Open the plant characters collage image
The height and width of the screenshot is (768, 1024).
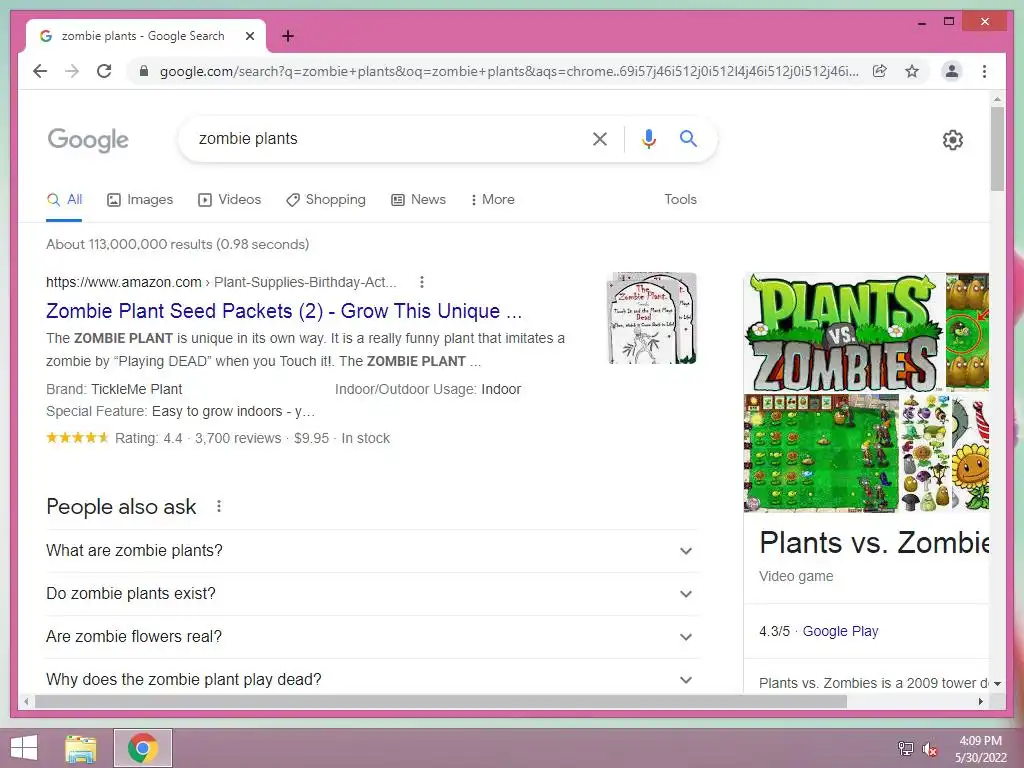pos(926,453)
